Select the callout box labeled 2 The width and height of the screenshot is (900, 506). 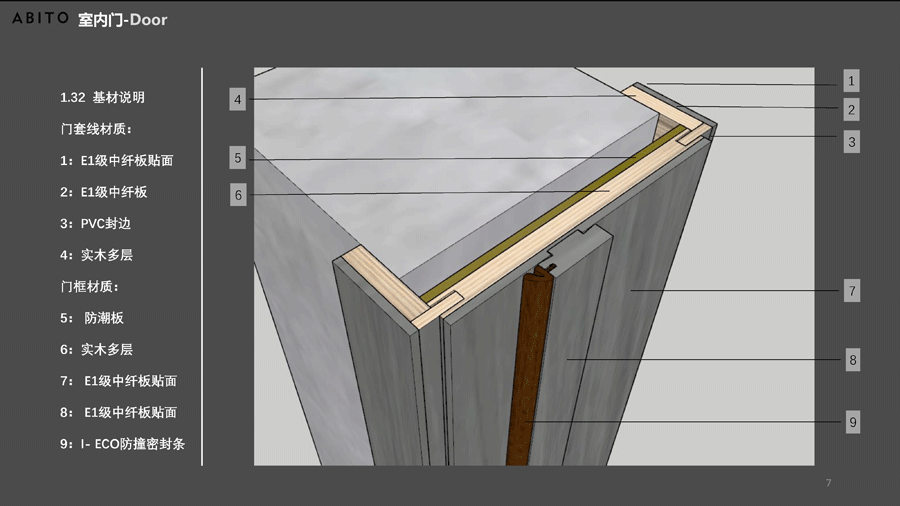click(851, 110)
